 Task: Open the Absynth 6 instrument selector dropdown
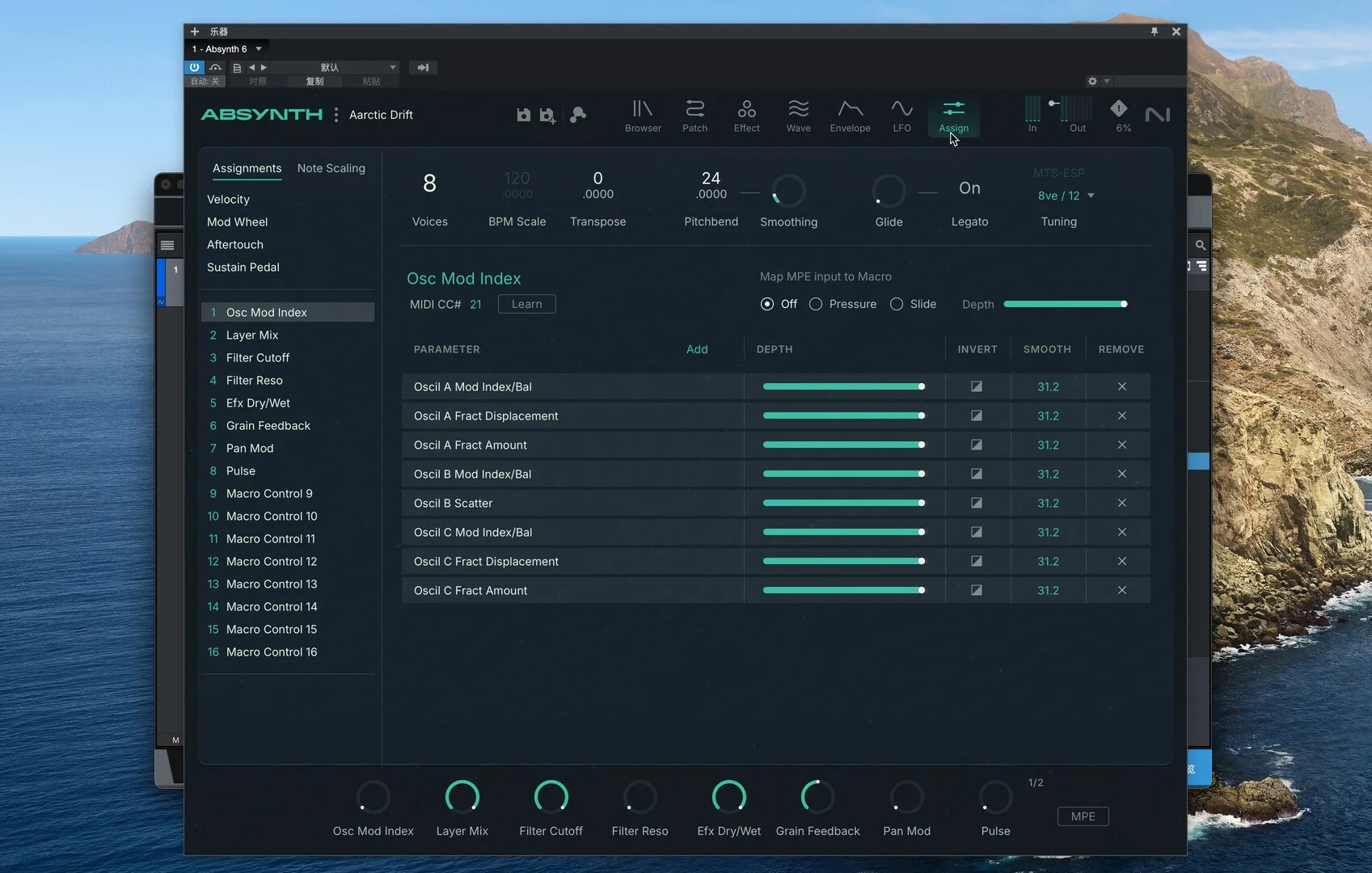(x=259, y=49)
